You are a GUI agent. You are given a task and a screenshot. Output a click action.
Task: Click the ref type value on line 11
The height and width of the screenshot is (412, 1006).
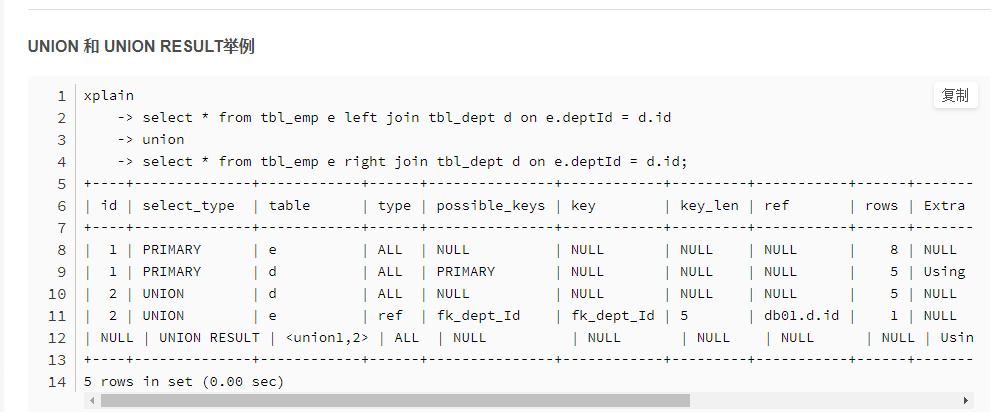pos(390,315)
